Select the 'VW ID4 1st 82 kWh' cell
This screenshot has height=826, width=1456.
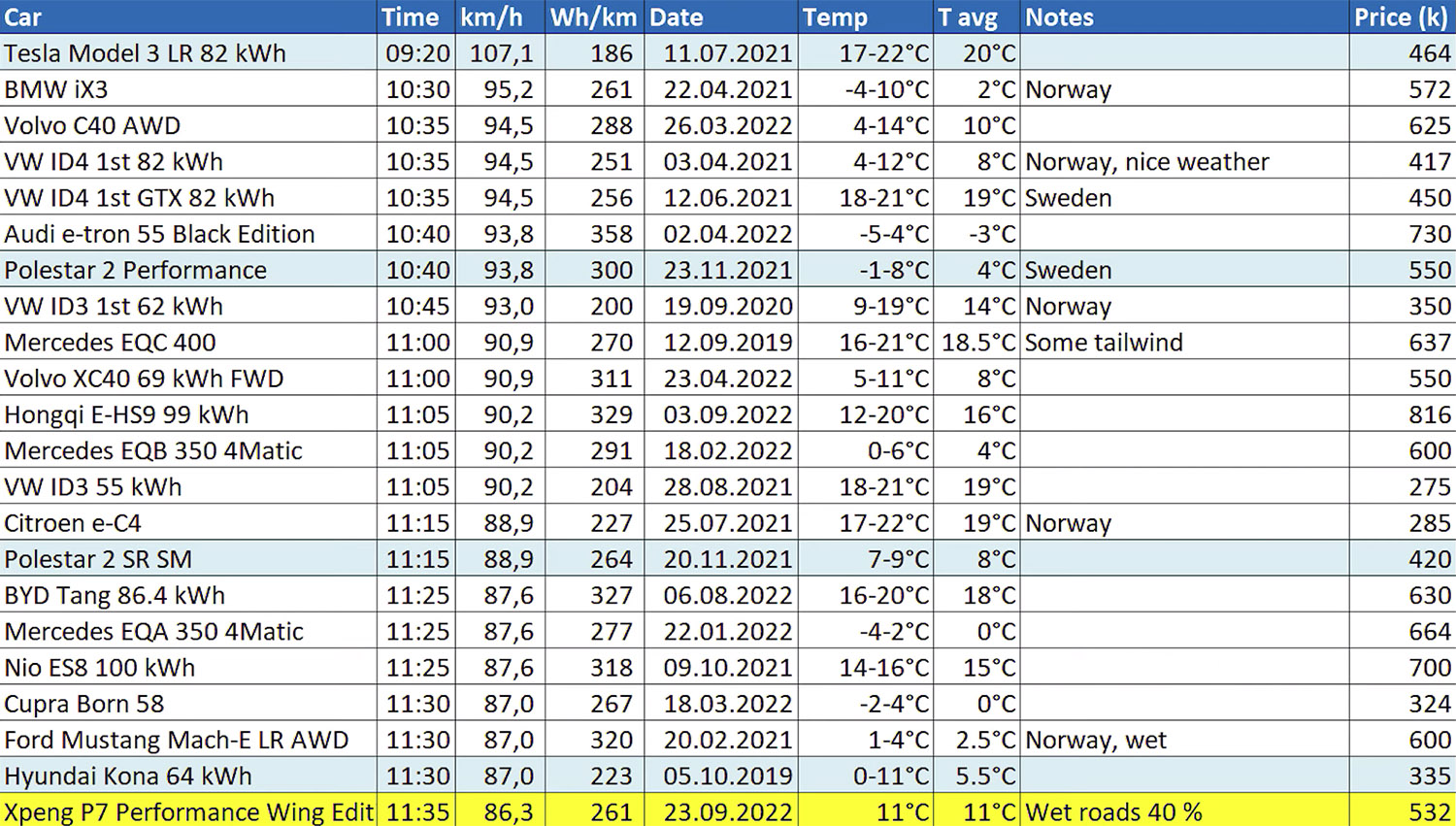[x=188, y=161]
